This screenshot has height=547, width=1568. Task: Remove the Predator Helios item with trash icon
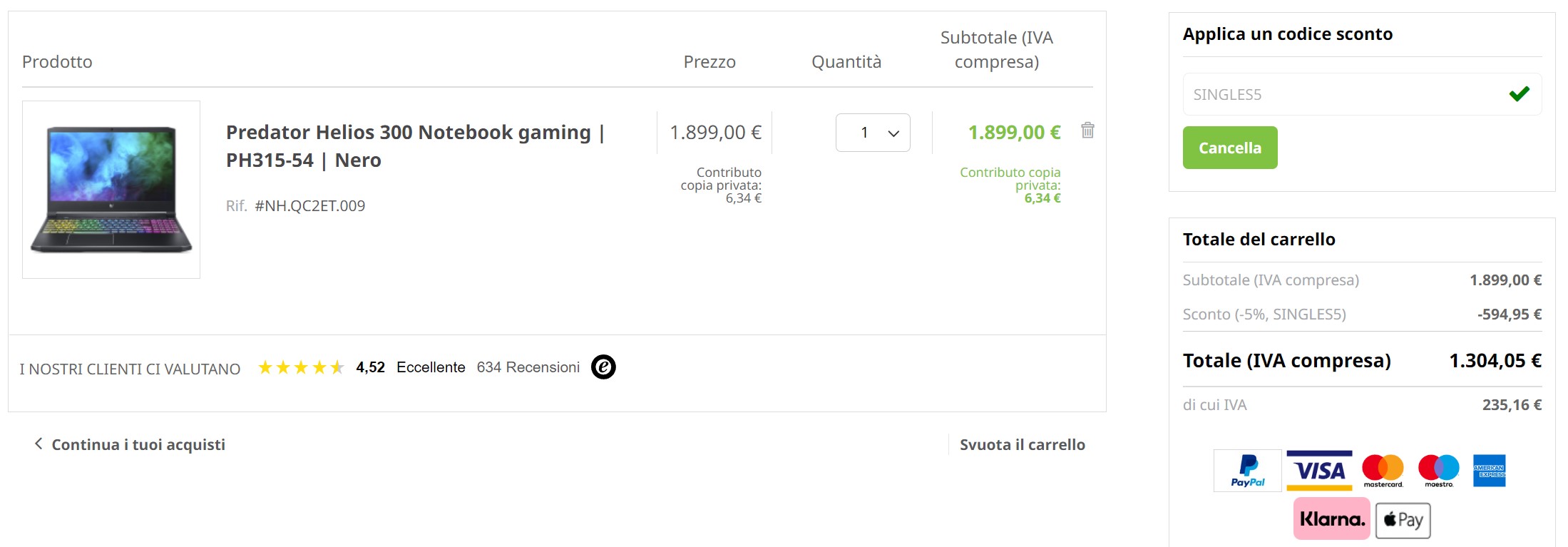(1087, 131)
